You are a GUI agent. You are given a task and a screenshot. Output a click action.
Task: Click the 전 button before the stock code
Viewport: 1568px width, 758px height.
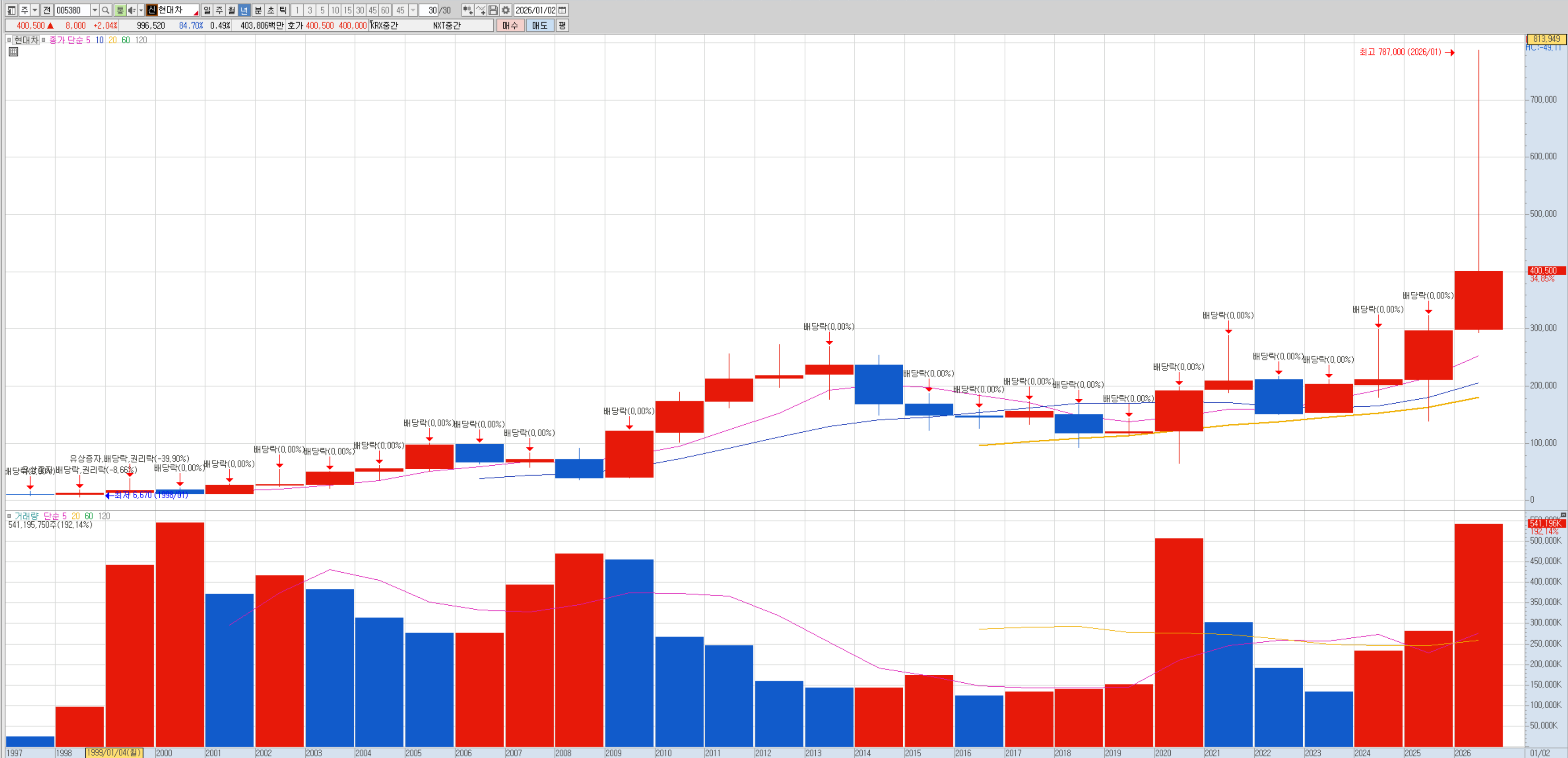47,10
